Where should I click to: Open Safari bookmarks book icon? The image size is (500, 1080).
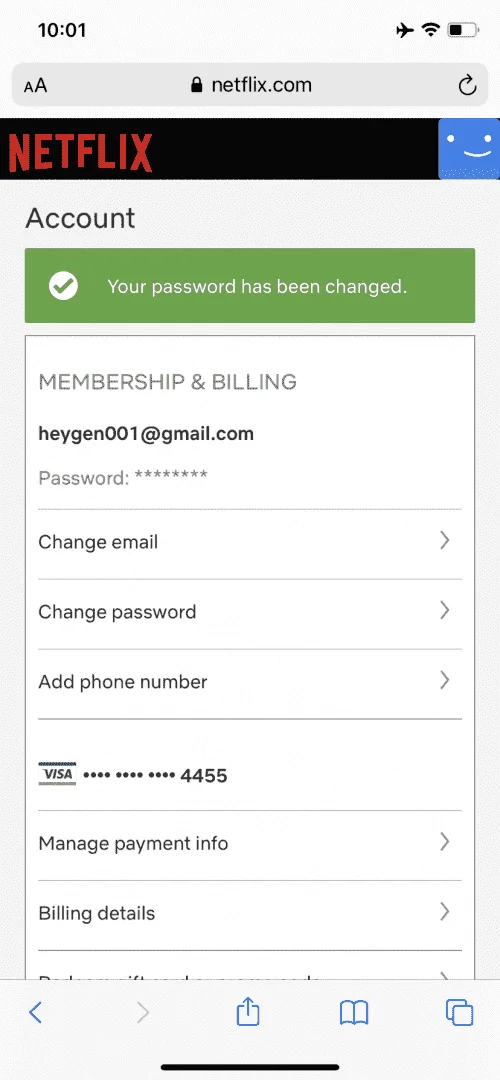pos(354,1012)
